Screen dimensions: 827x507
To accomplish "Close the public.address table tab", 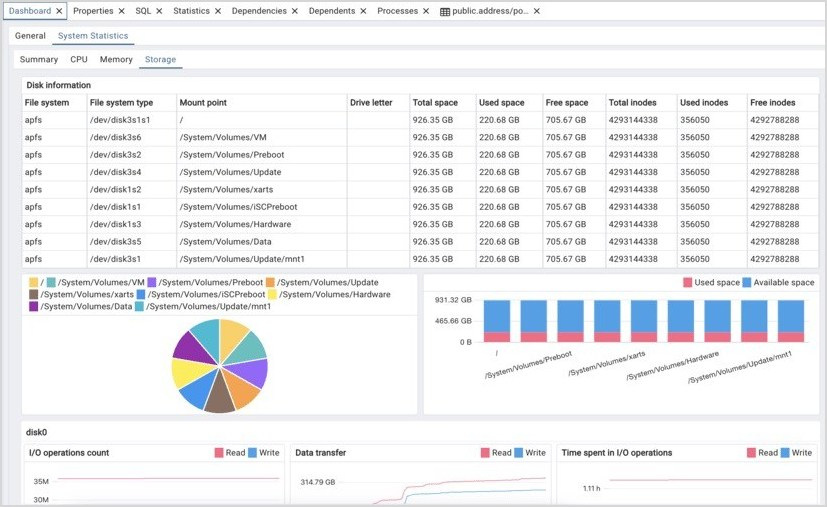I will (537, 11).
